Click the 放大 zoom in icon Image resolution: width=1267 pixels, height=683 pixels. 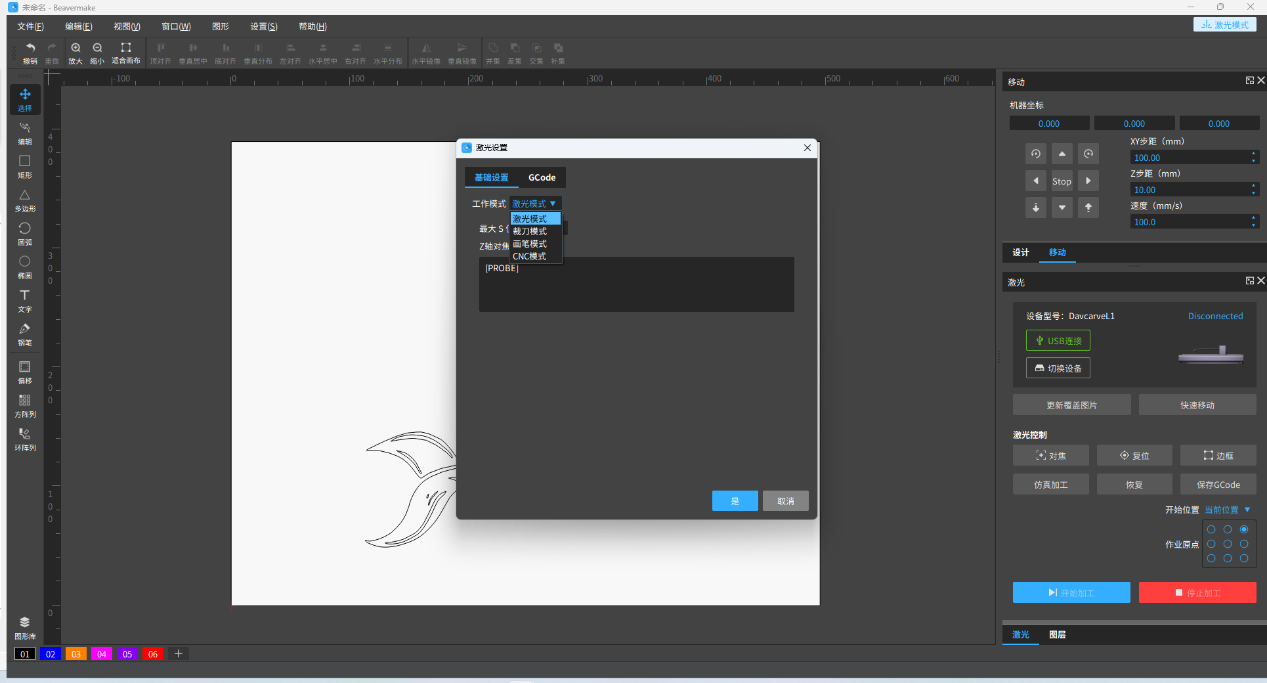pyautogui.click(x=76, y=52)
